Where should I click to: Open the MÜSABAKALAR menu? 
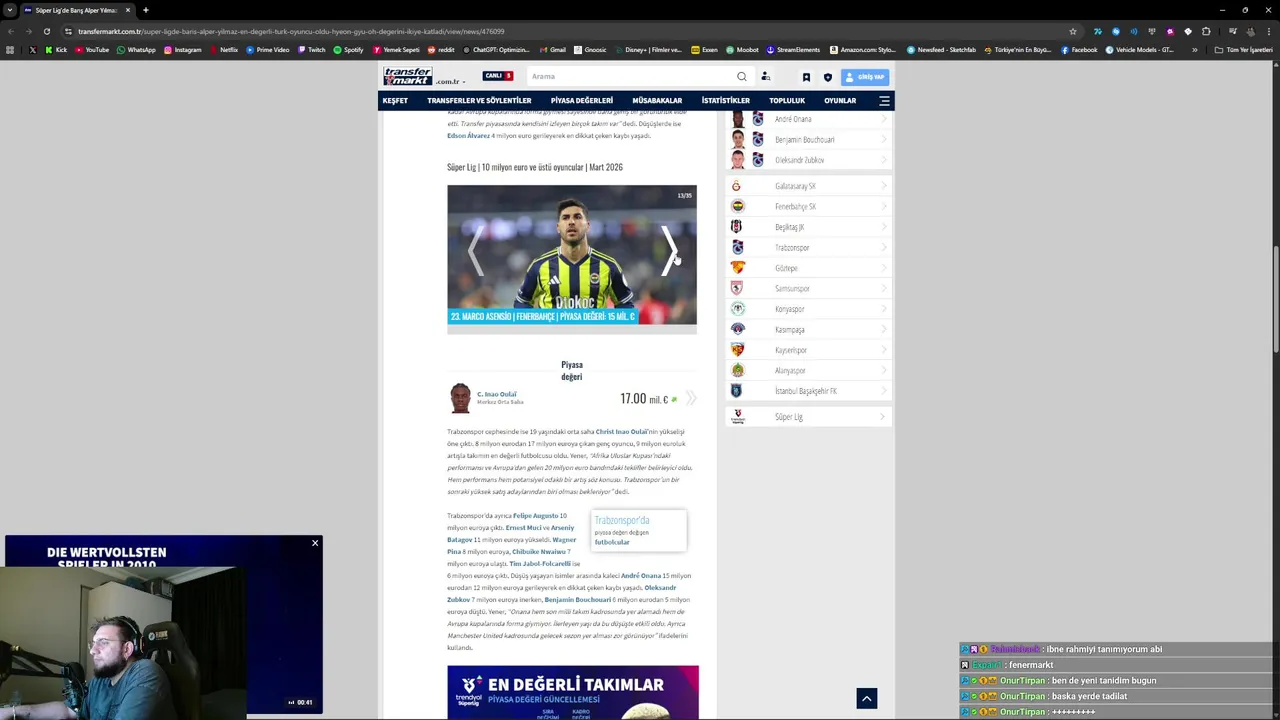click(x=657, y=101)
